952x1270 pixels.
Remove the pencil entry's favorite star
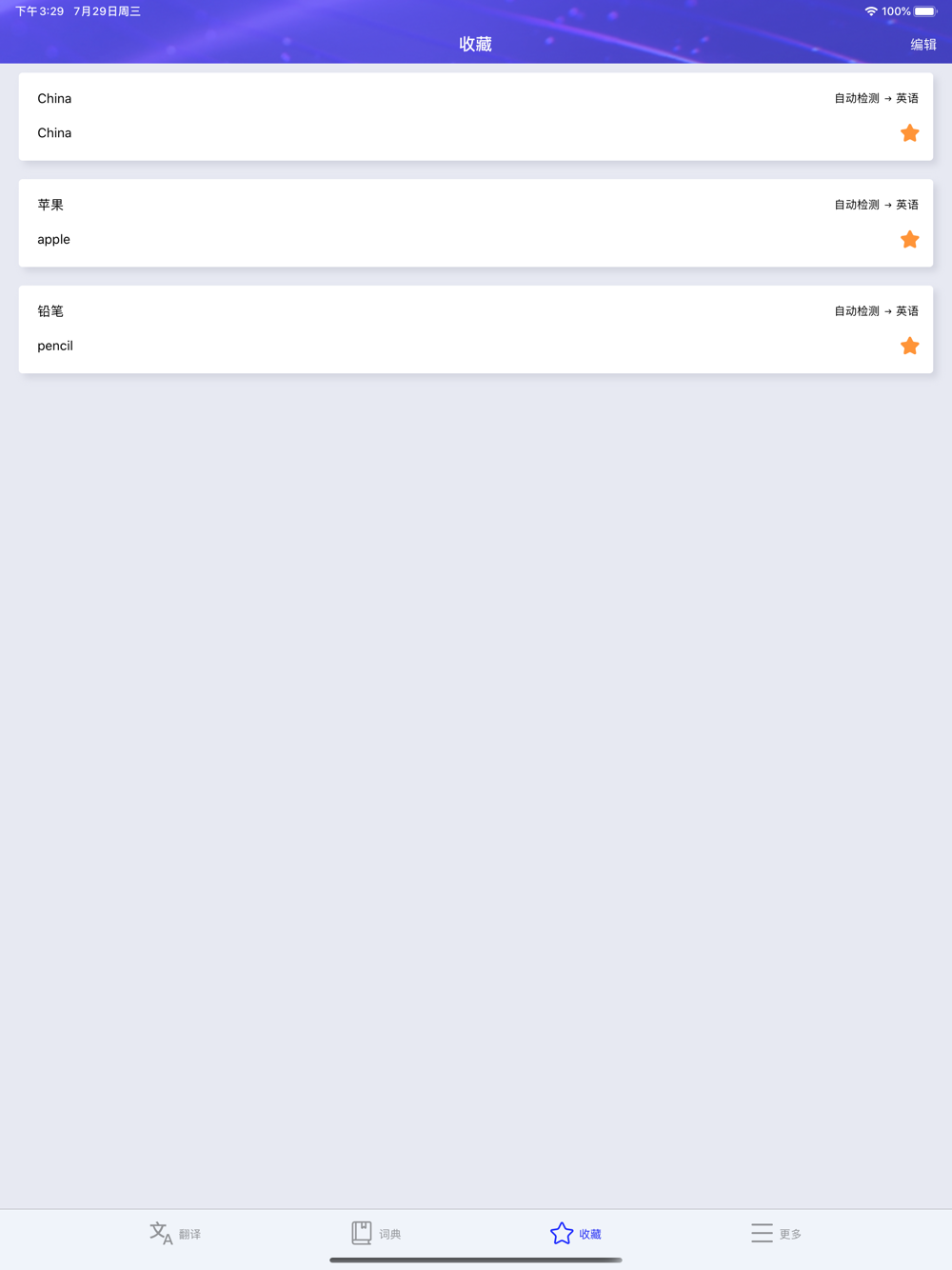pyautogui.click(x=909, y=347)
